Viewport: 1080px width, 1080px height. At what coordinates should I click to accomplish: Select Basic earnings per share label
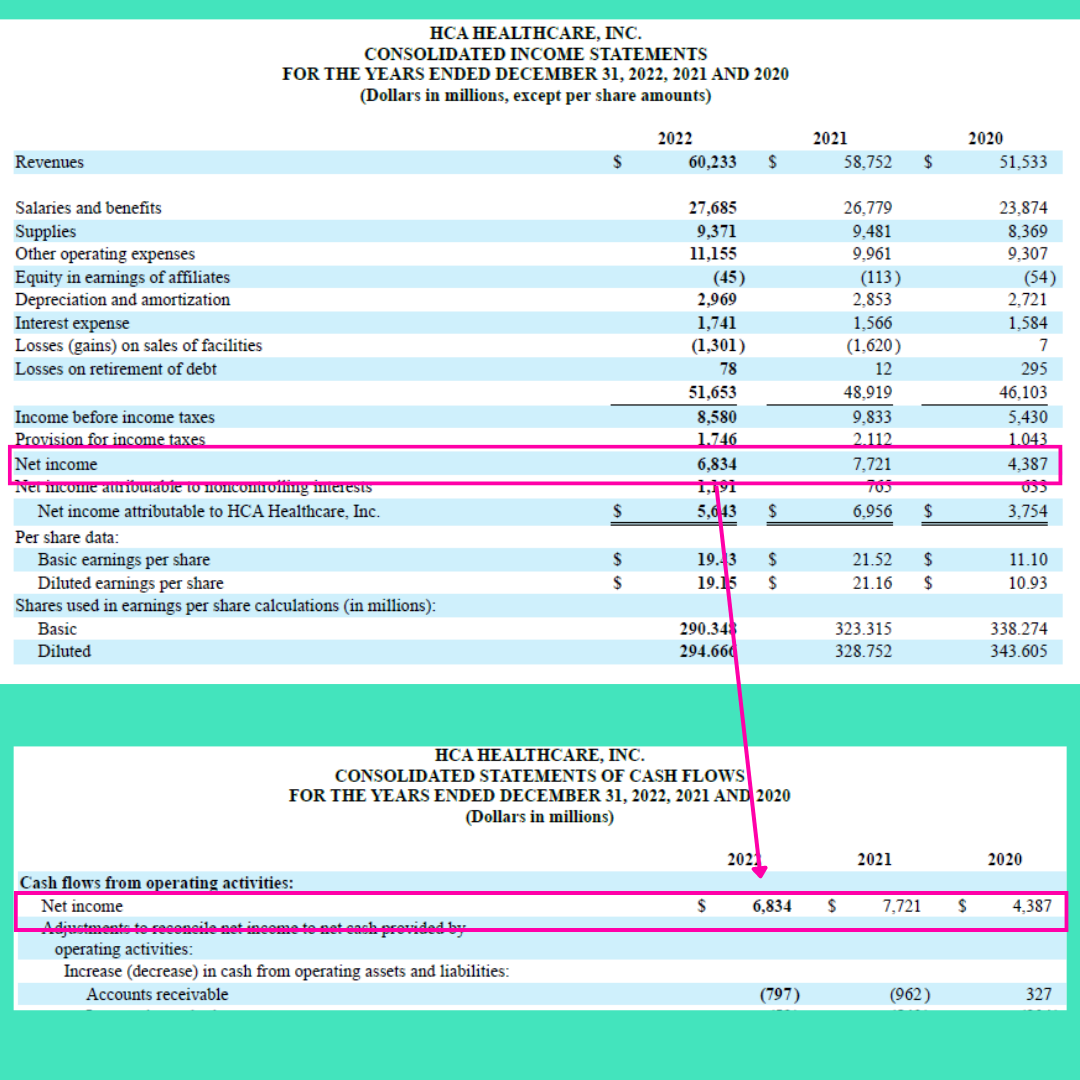click(x=124, y=560)
